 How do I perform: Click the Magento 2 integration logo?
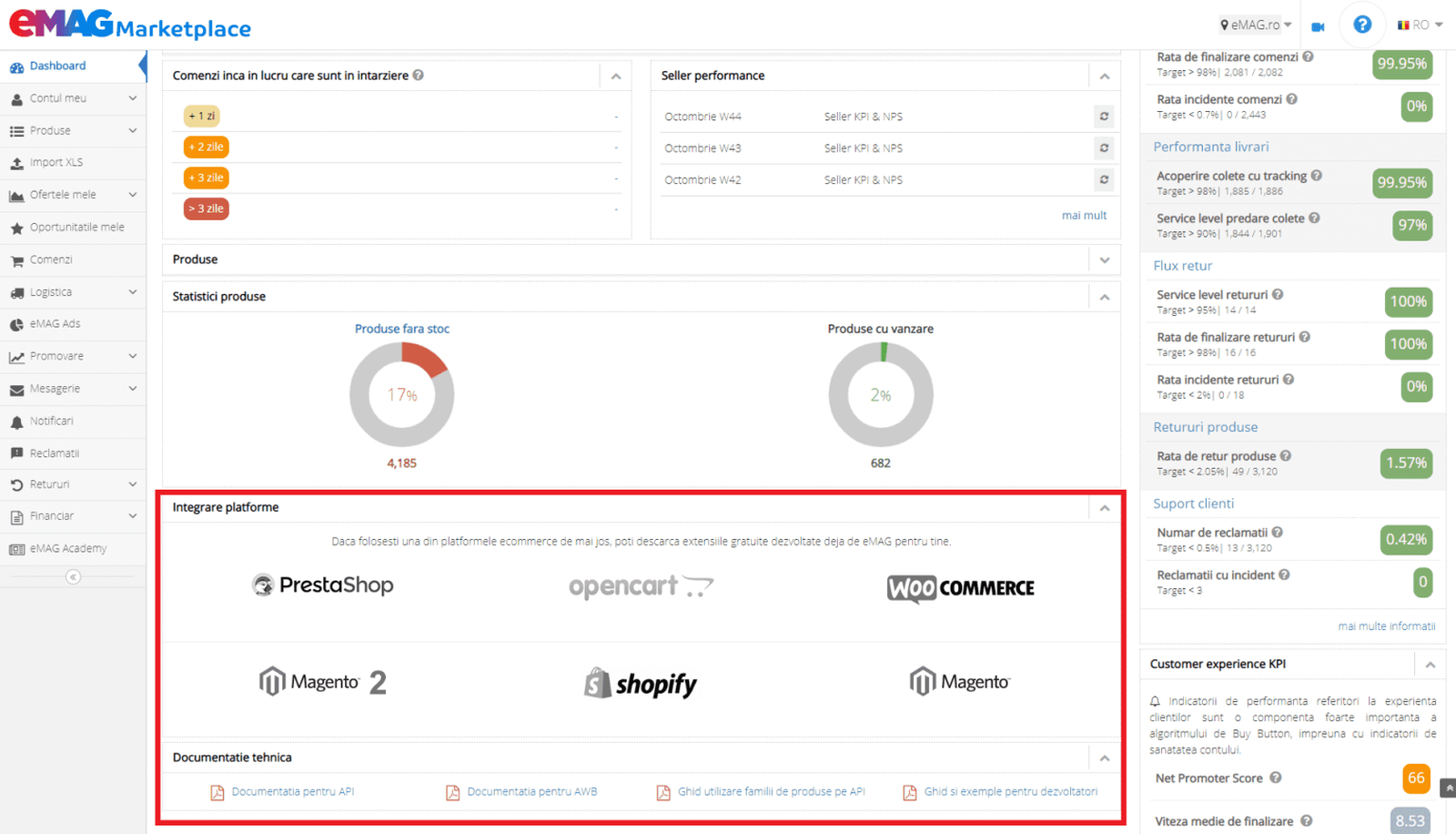pyautogui.click(x=323, y=682)
